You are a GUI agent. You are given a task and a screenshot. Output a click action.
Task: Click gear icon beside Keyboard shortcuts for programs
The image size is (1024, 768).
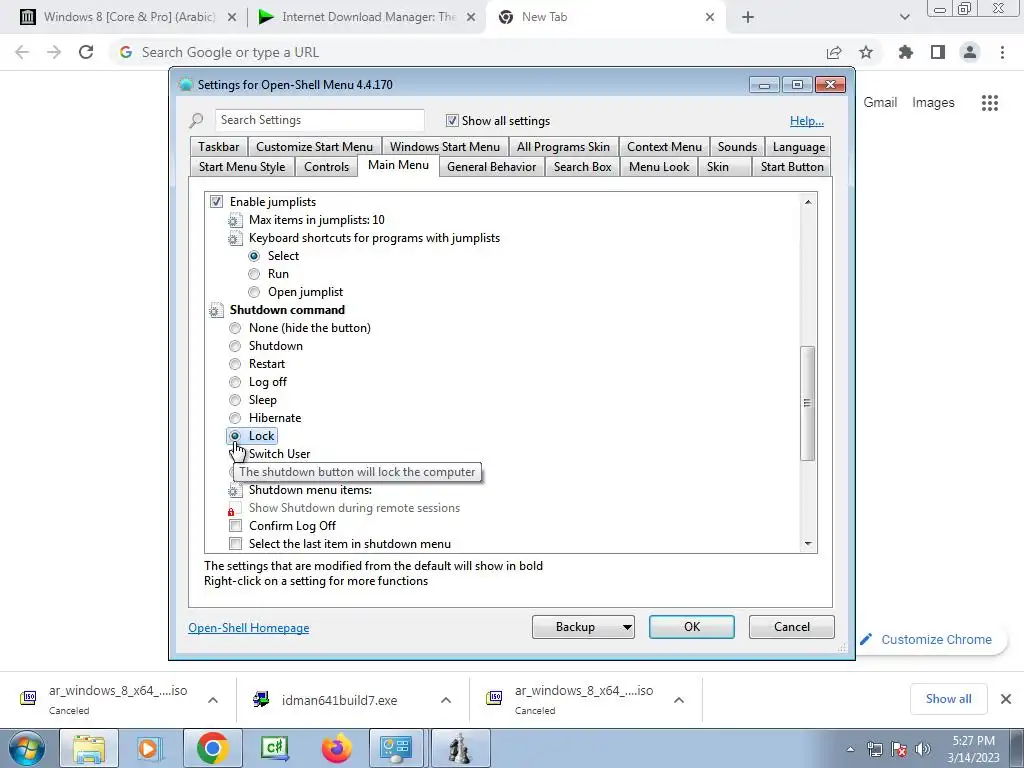[234, 239]
